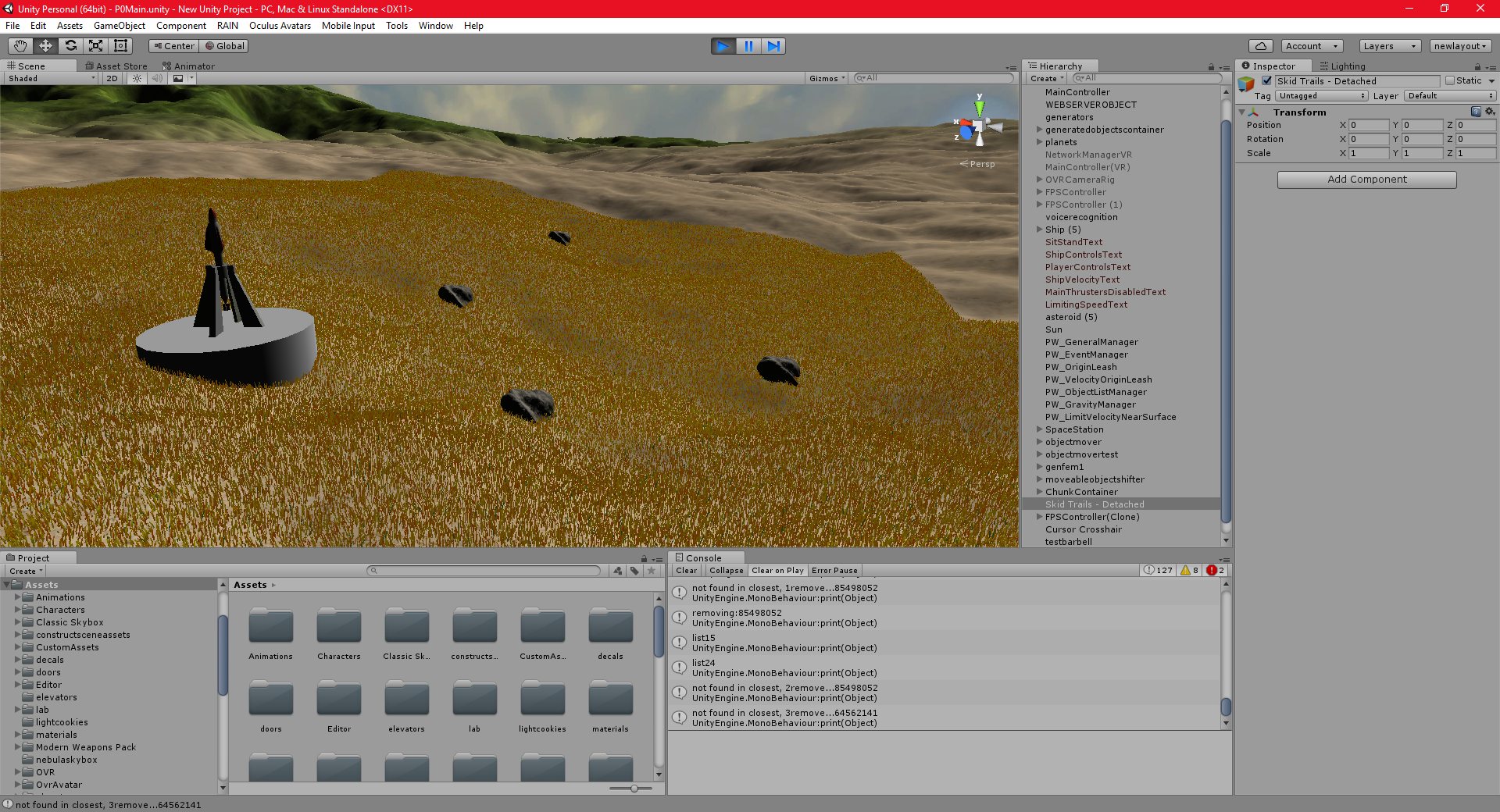Open the Window menu
The image size is (1500, 812).
(x=435, y=26)
